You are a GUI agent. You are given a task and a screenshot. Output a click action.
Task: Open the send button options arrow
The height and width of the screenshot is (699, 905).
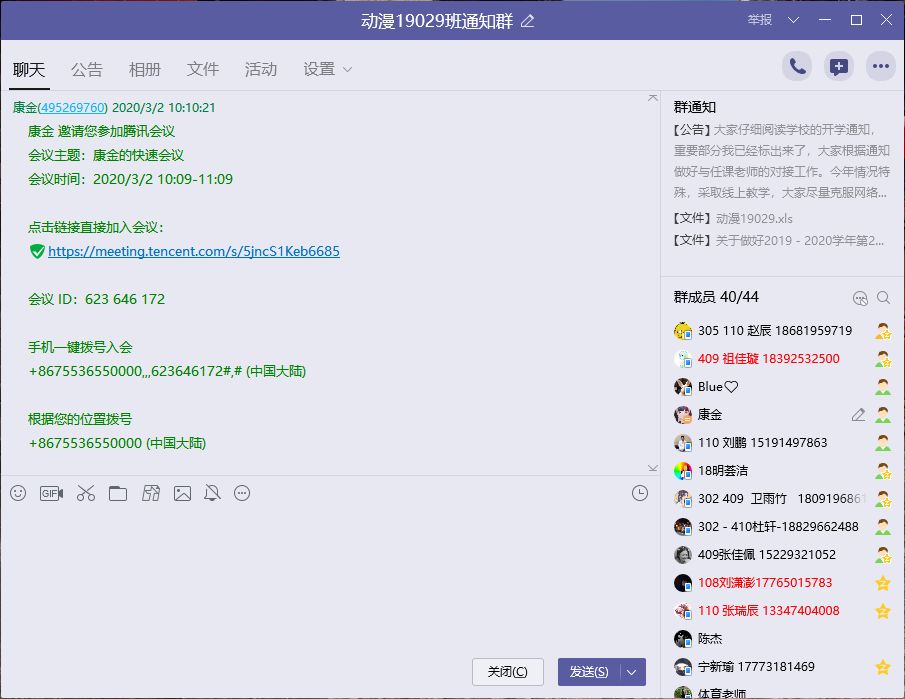pyautogui.click(x=632, y=672)
